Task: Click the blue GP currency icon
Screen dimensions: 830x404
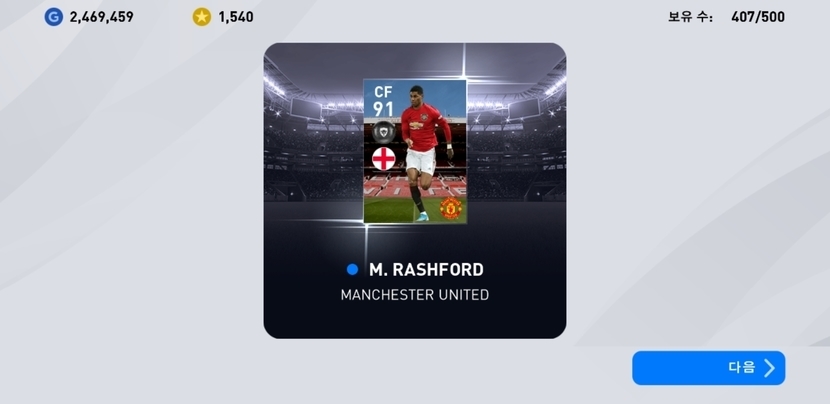Action: tap(53, 17)
